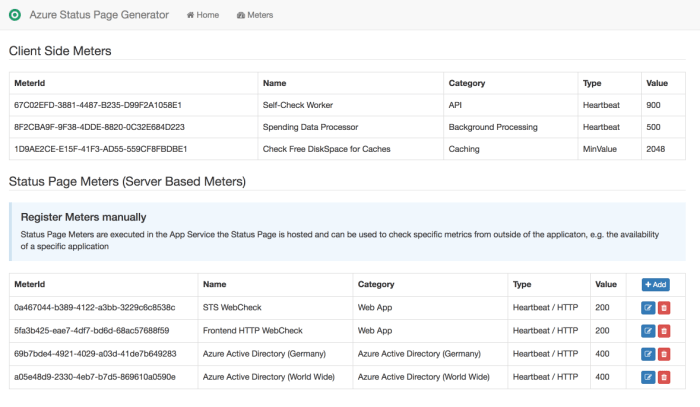Open the Meters navigation item
The width and height of the screenshot is (700, 407).
point(255,15)
